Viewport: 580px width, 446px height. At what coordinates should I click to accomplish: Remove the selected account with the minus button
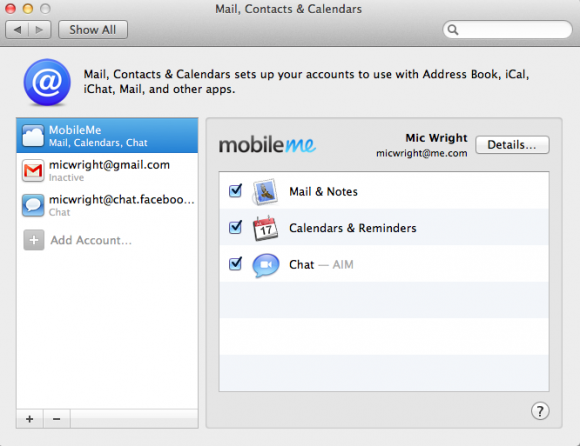[57, 419]
